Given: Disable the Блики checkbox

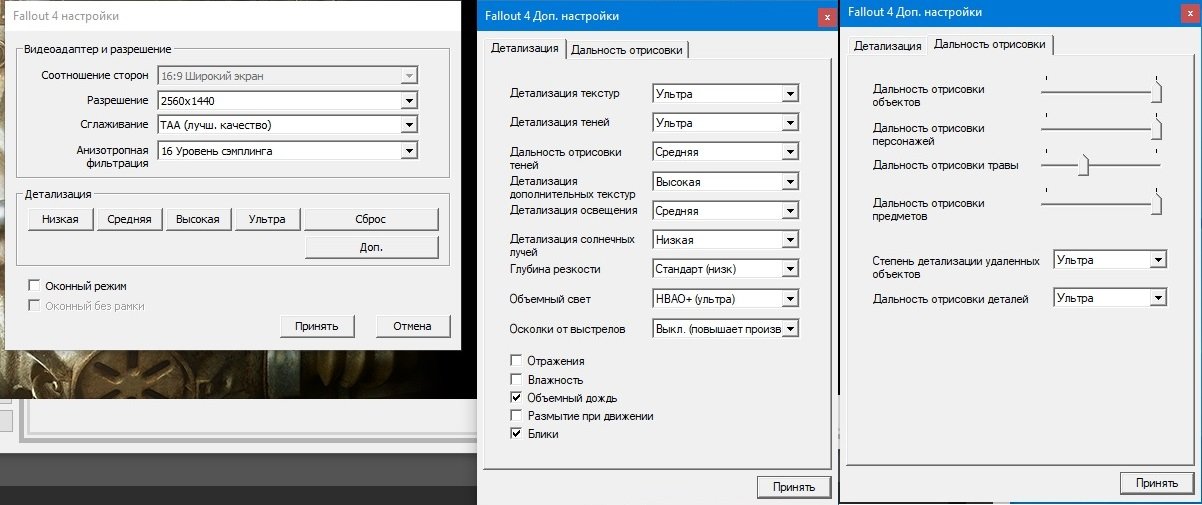Looking at the screenshot, I should (516, 434).
